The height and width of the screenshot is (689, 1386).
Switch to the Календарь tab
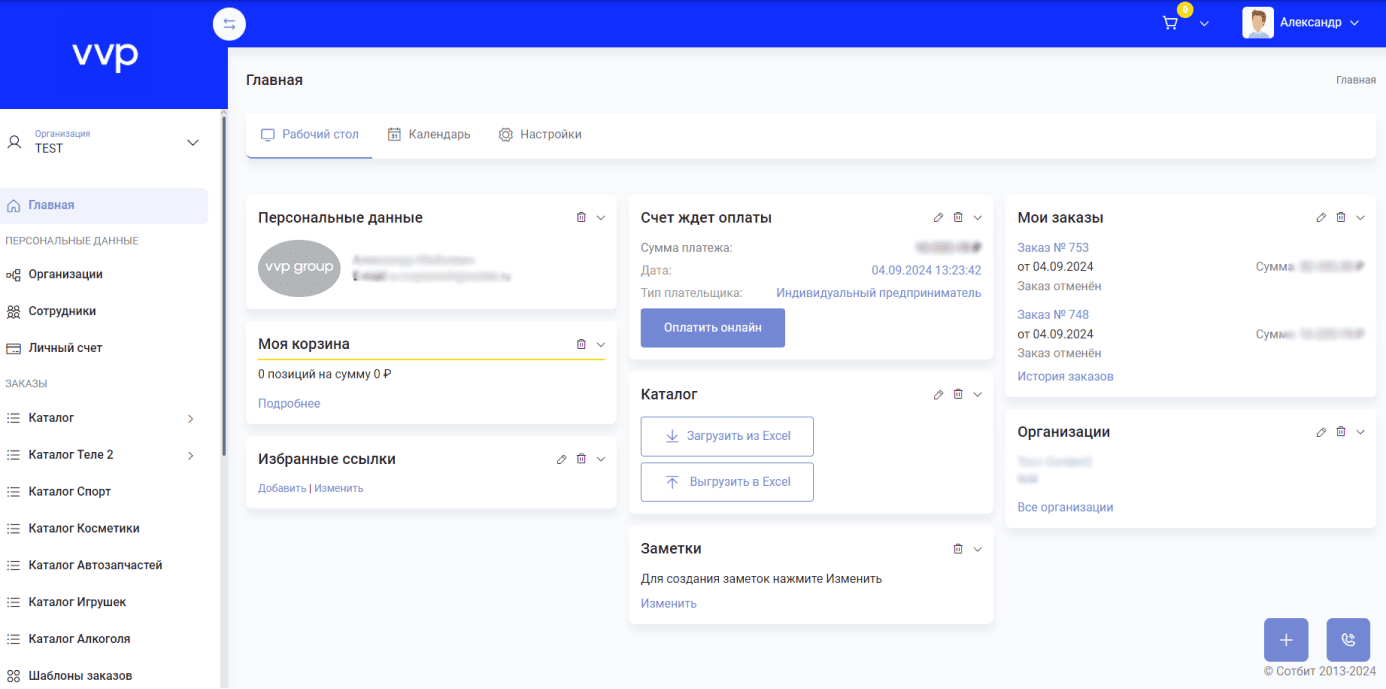[429, 134]
